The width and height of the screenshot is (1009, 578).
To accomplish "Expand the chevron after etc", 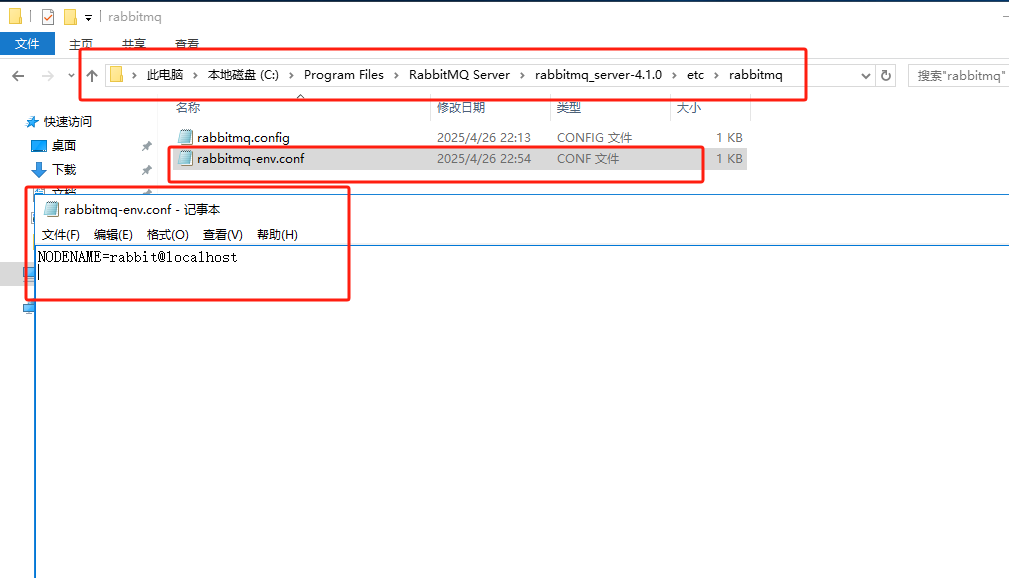I will tap(716, 75).
